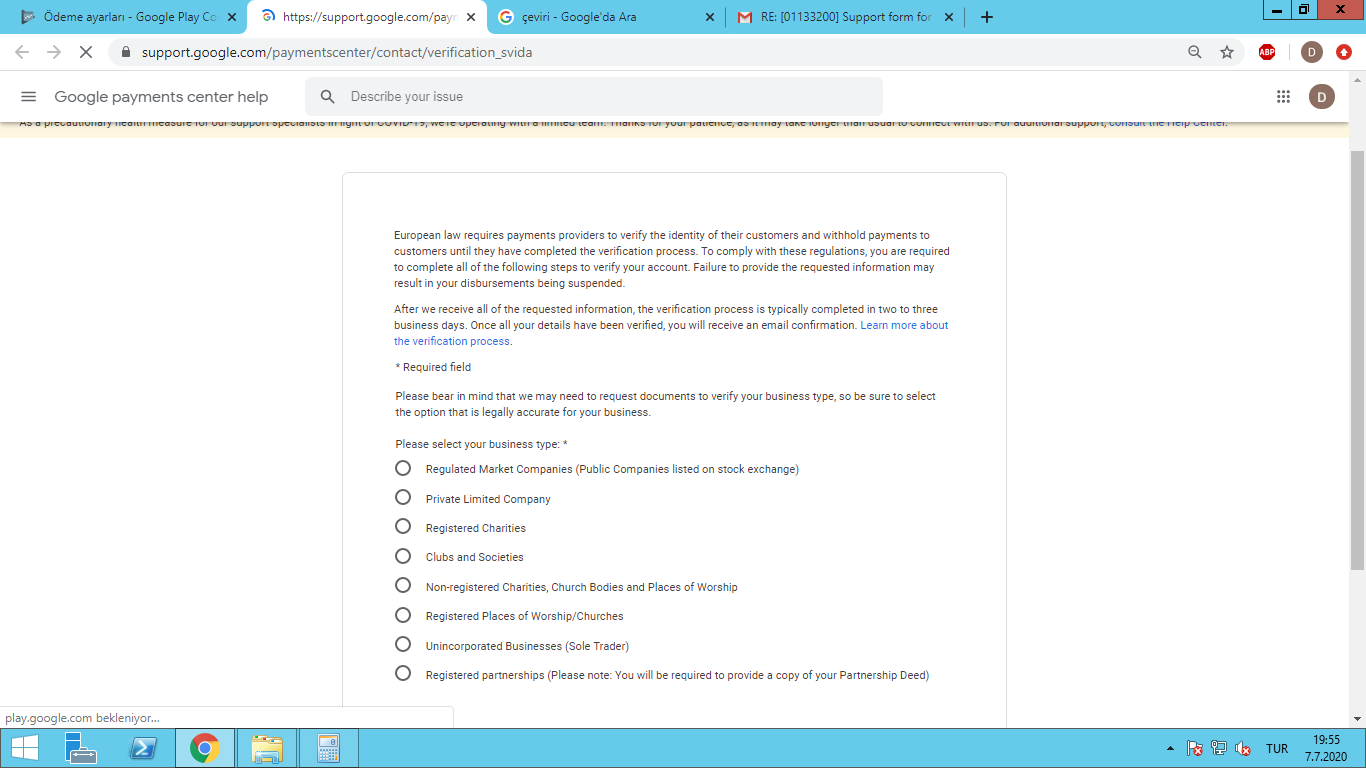Choose Clubs and Societies option
Viewport: 1366px width, 768px height.
(x=403, y=556)
